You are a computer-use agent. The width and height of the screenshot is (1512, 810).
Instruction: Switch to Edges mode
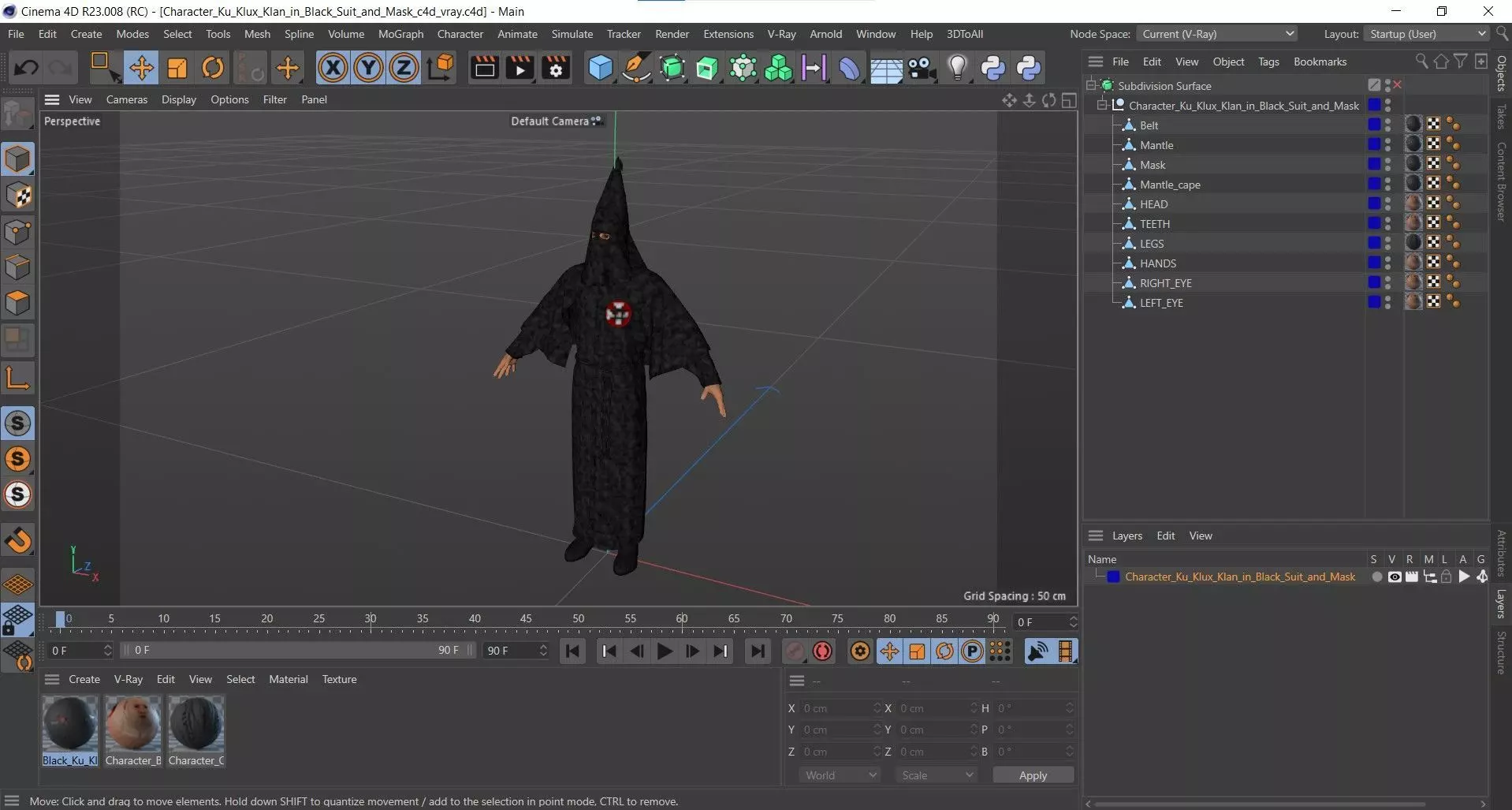click(18, 267)
